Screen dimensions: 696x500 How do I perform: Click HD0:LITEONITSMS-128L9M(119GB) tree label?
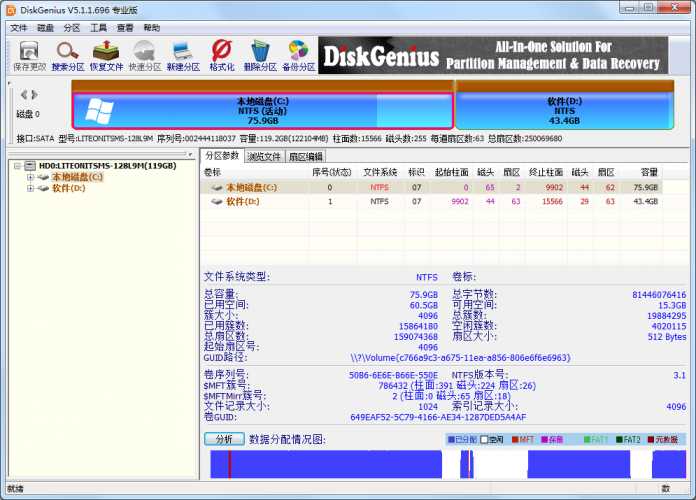[x=108, y=166]
